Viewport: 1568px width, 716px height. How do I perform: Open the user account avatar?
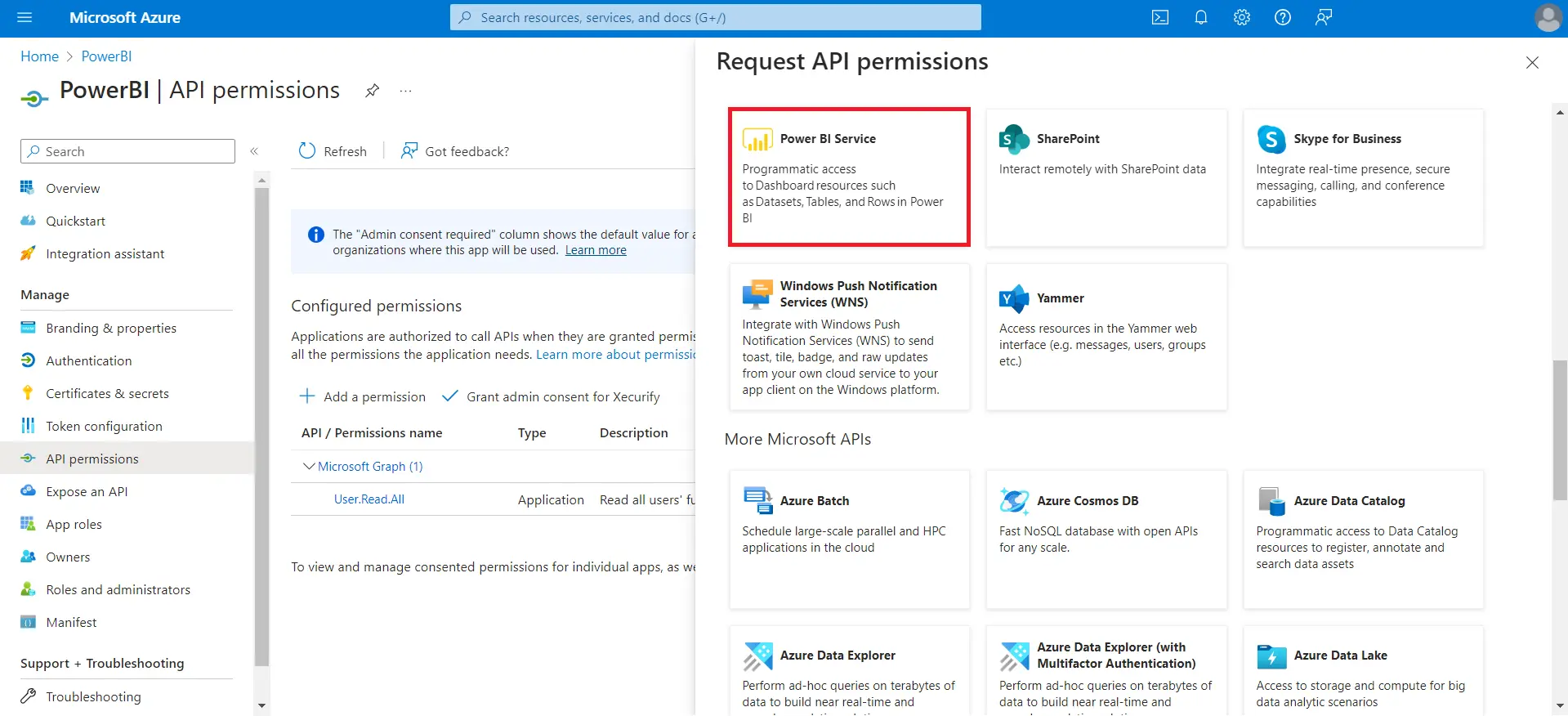(1548, 17)
